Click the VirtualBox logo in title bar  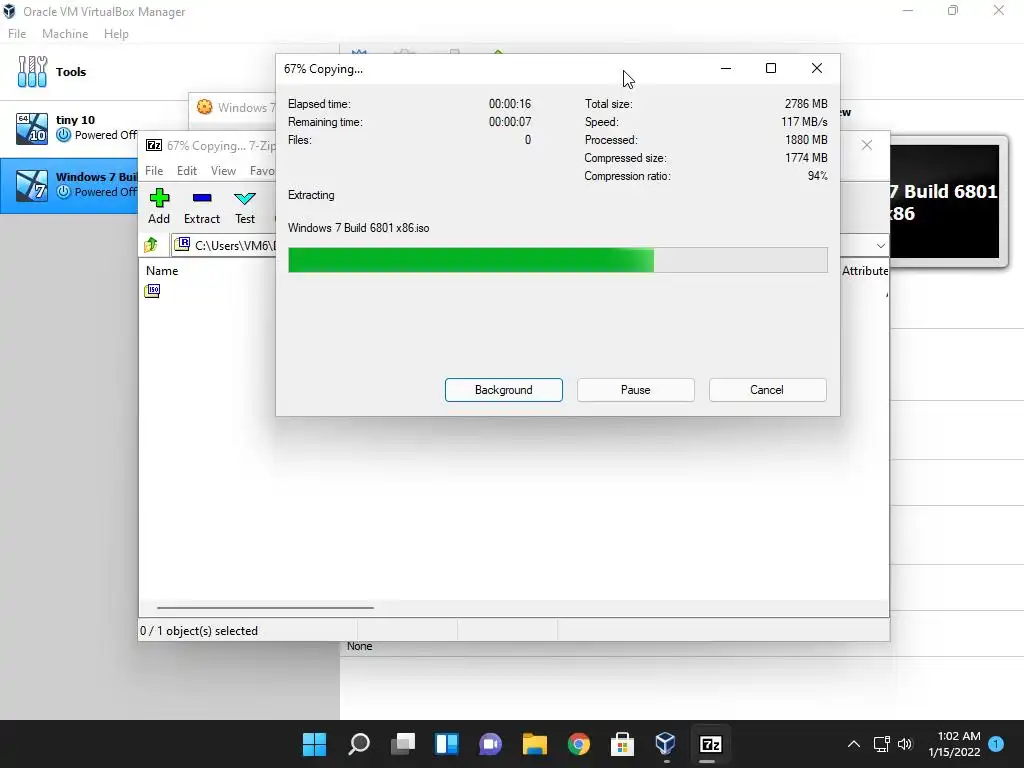tap(9, 11)
